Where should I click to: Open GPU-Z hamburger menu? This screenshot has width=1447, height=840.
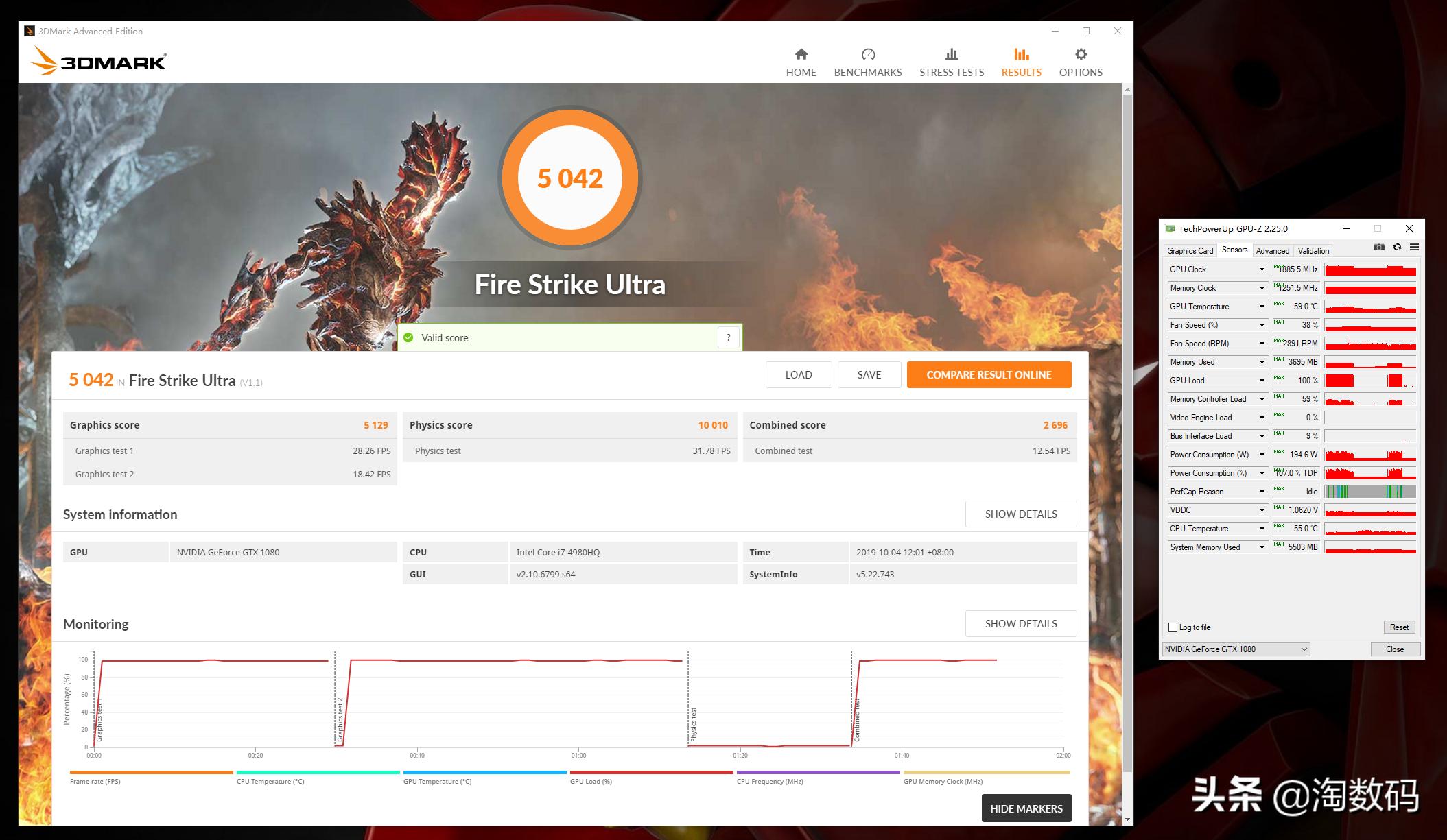coord(1414,247)
